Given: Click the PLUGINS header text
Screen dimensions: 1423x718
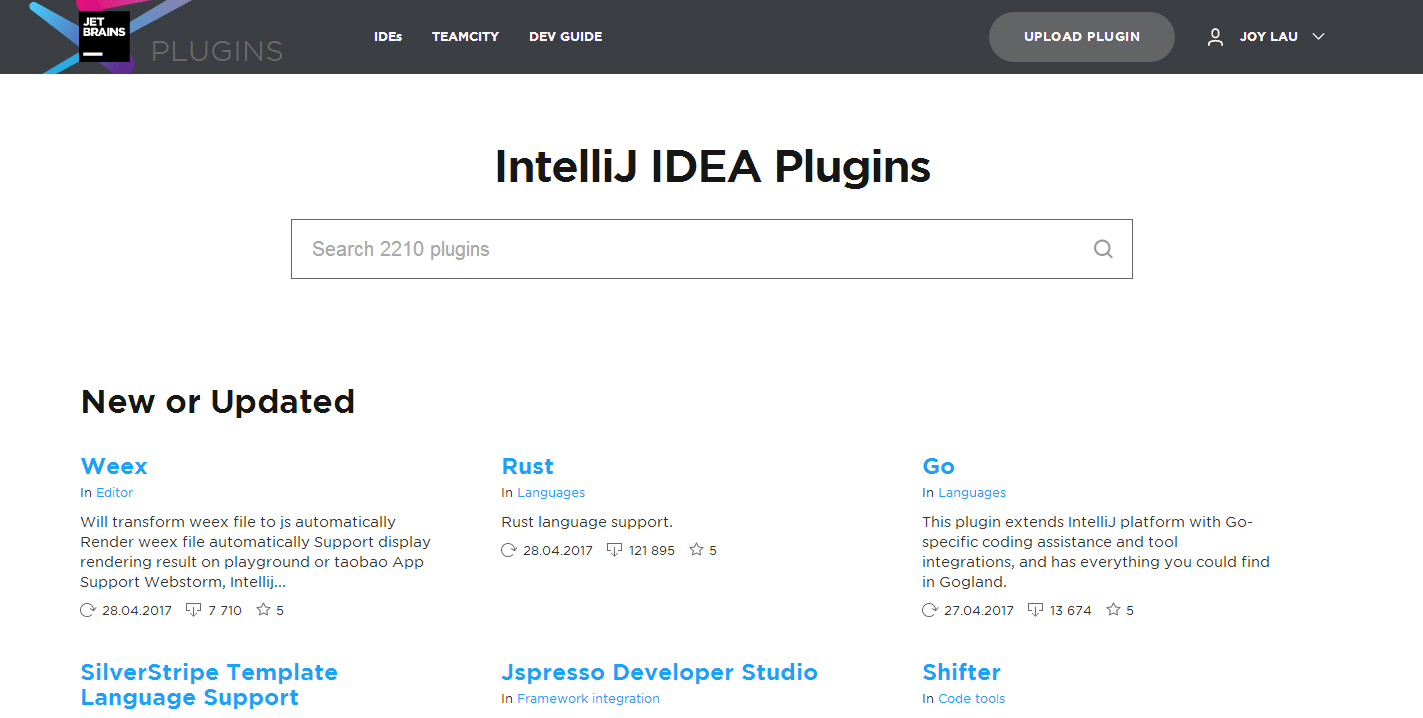Looking at the screenshot, I should point(217,51).
